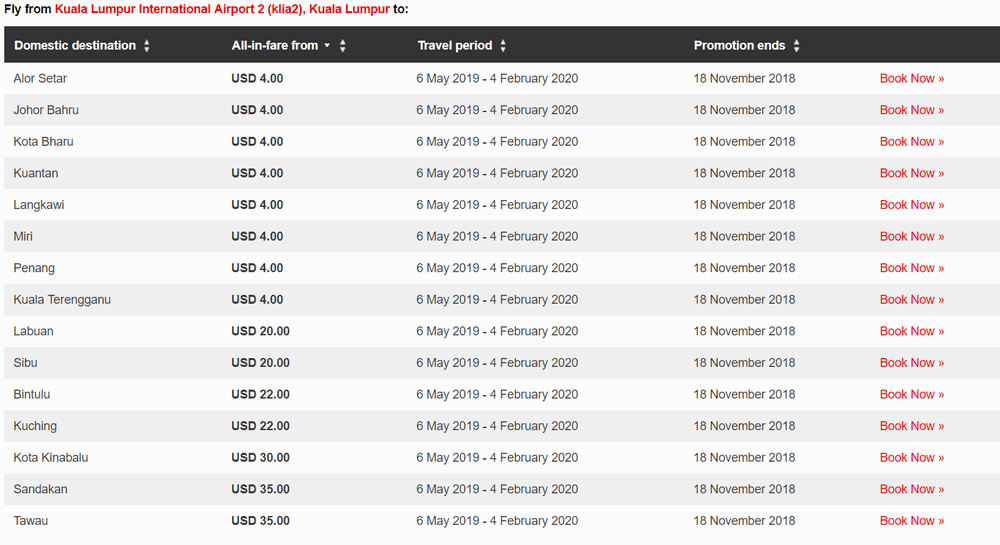1000x545 pixels.
Task: Book Now for Kota Kinabalu
Action: [x=911, y=458]
